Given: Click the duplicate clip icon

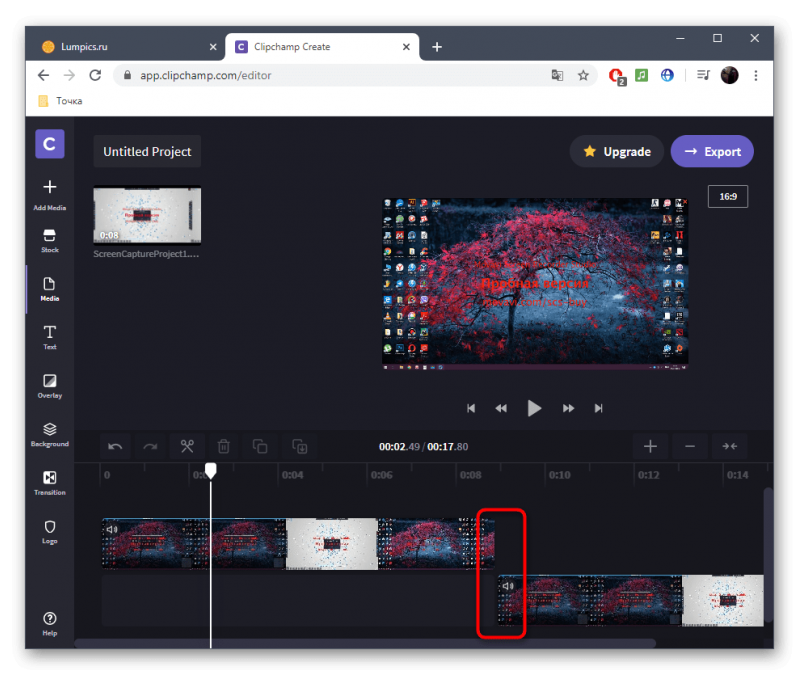Looking at the screenshot, I should click(x=260, y=447).
